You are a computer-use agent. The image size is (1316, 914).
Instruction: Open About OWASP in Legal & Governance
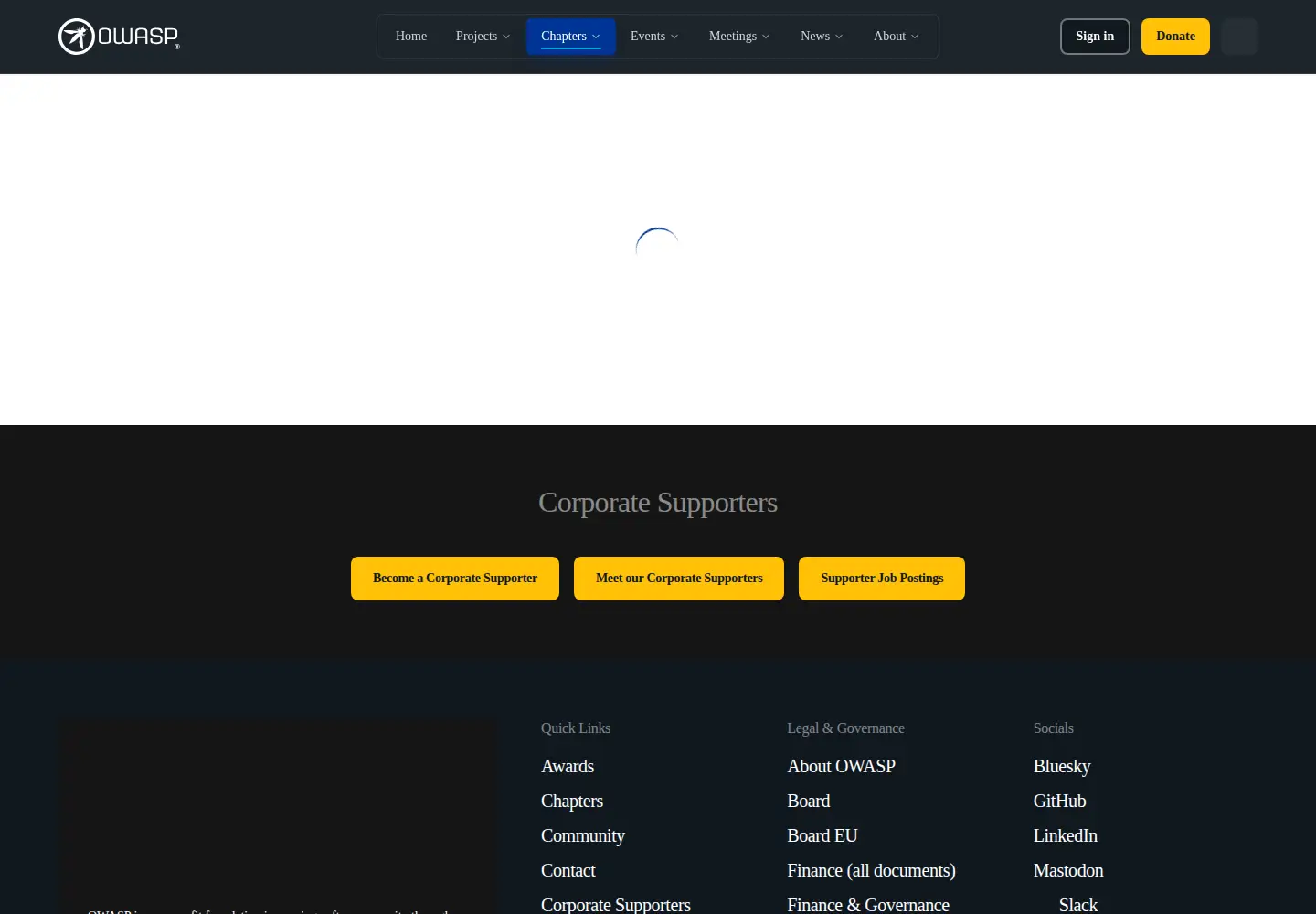tap(842, 766)
